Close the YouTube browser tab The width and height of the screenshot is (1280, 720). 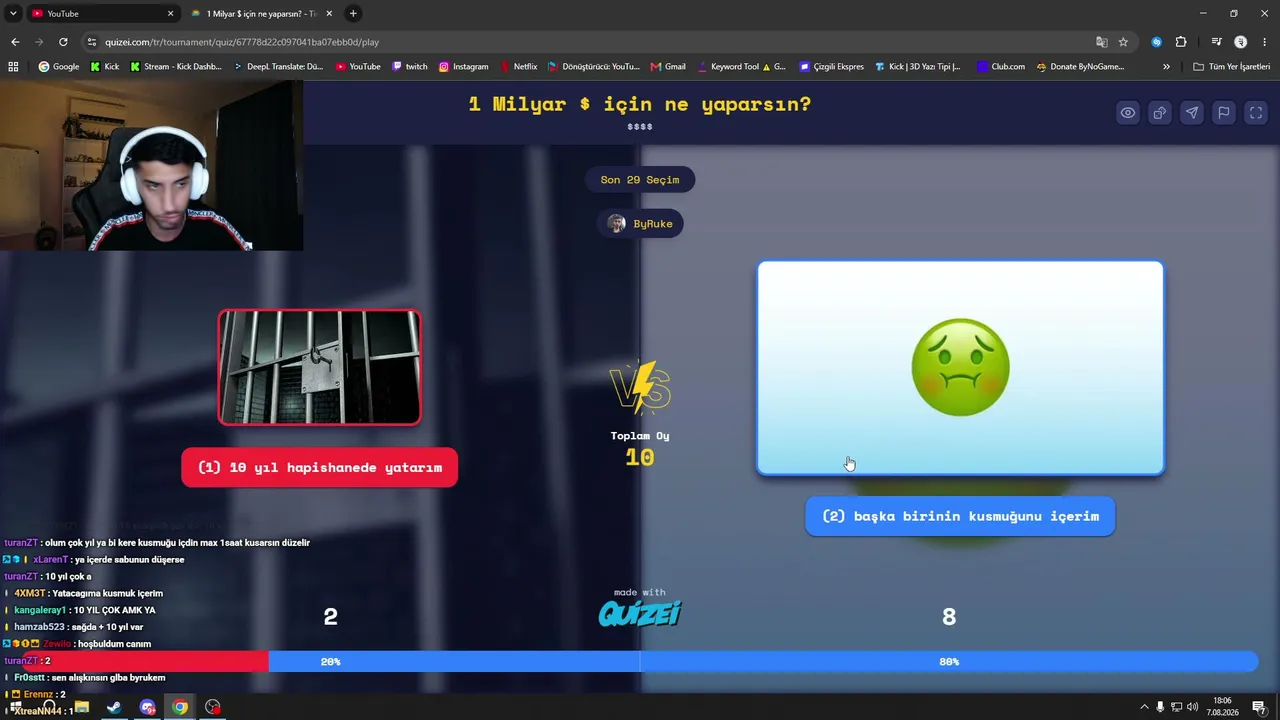tap(170, 13)
